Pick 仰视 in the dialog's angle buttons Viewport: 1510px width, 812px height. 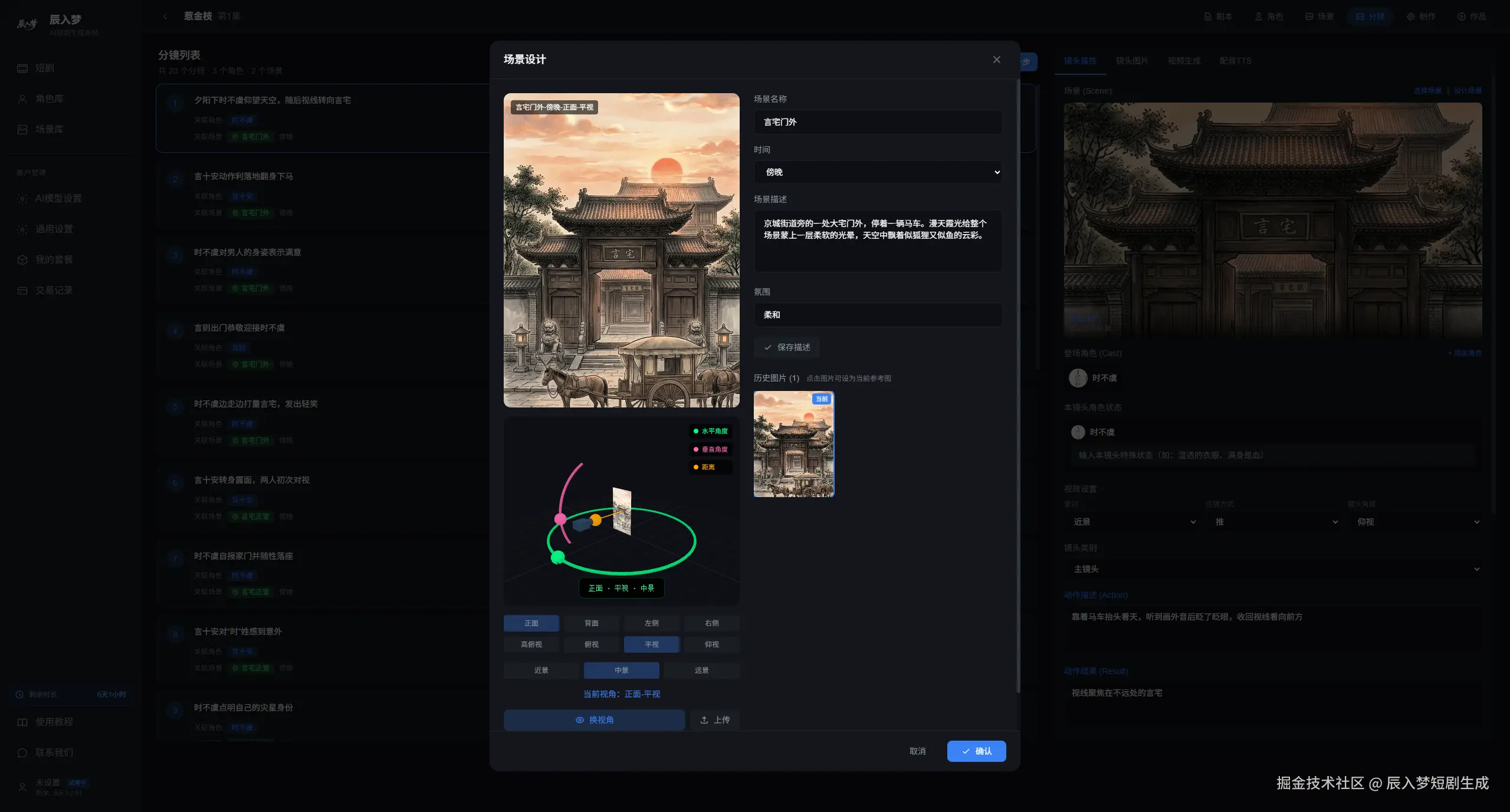(x=712, y=645)
